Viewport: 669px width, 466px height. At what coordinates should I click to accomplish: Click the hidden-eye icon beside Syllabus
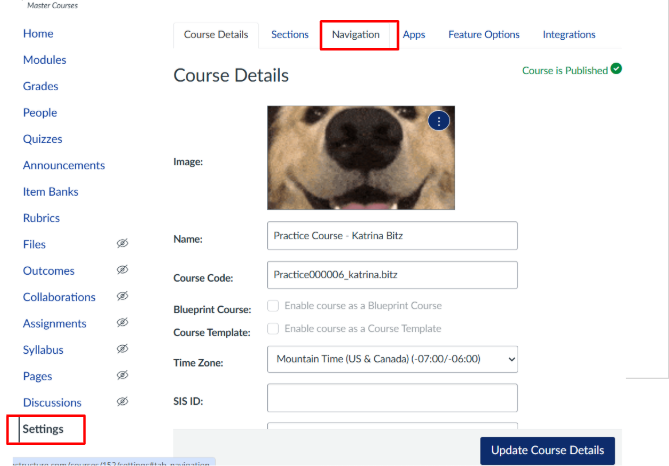[x=122, y=349]
